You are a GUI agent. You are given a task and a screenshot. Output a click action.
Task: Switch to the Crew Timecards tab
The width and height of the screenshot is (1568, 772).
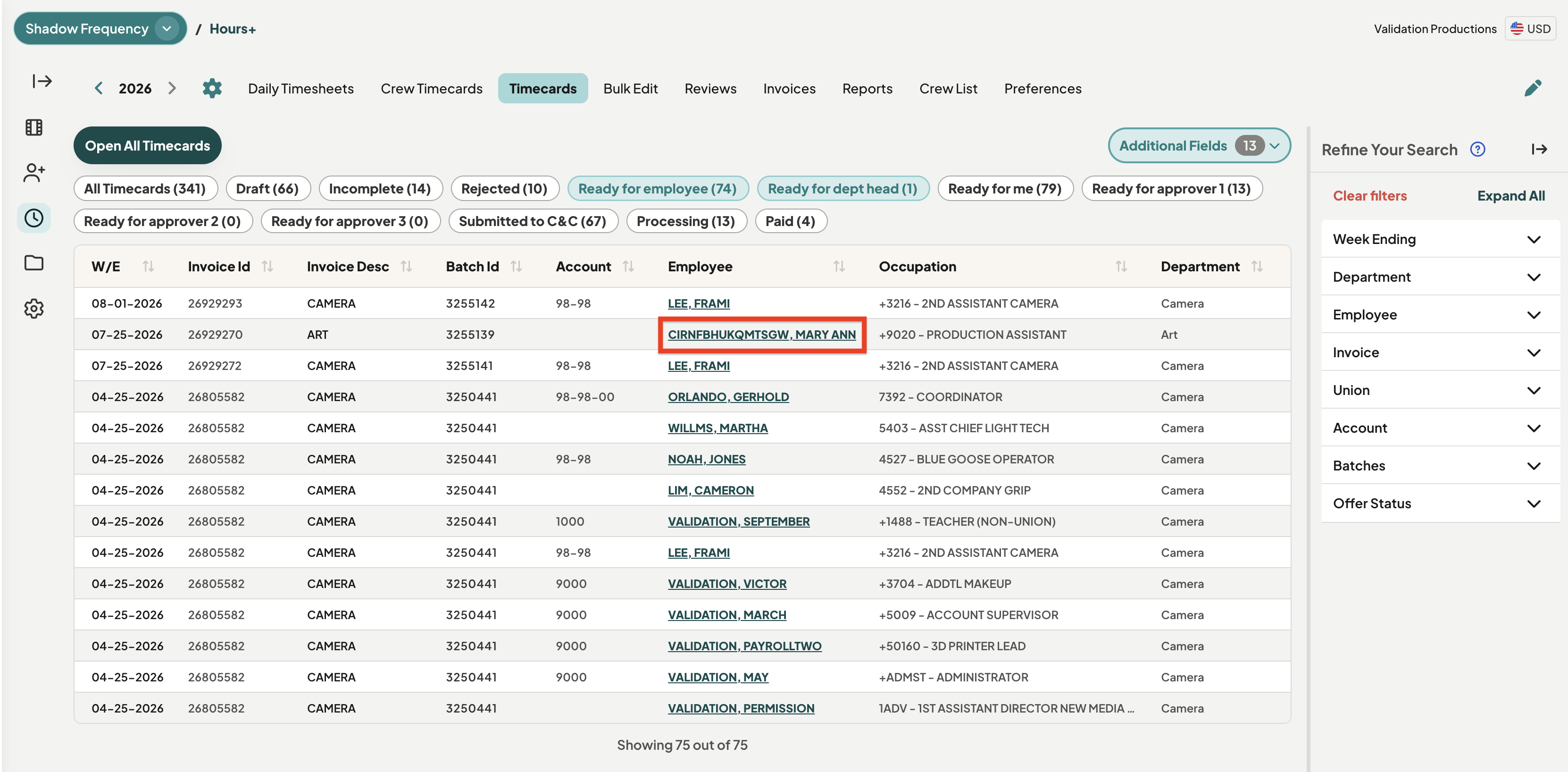(x=432, y=88)
